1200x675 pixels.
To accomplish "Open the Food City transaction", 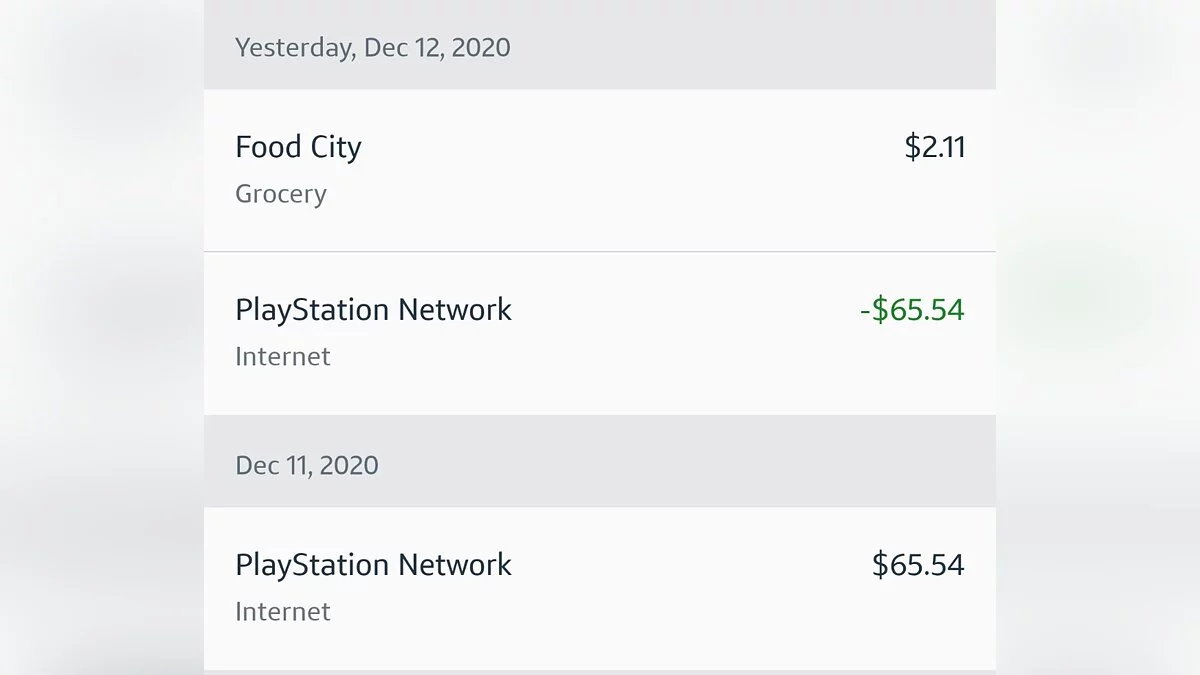I will (600, 170).
